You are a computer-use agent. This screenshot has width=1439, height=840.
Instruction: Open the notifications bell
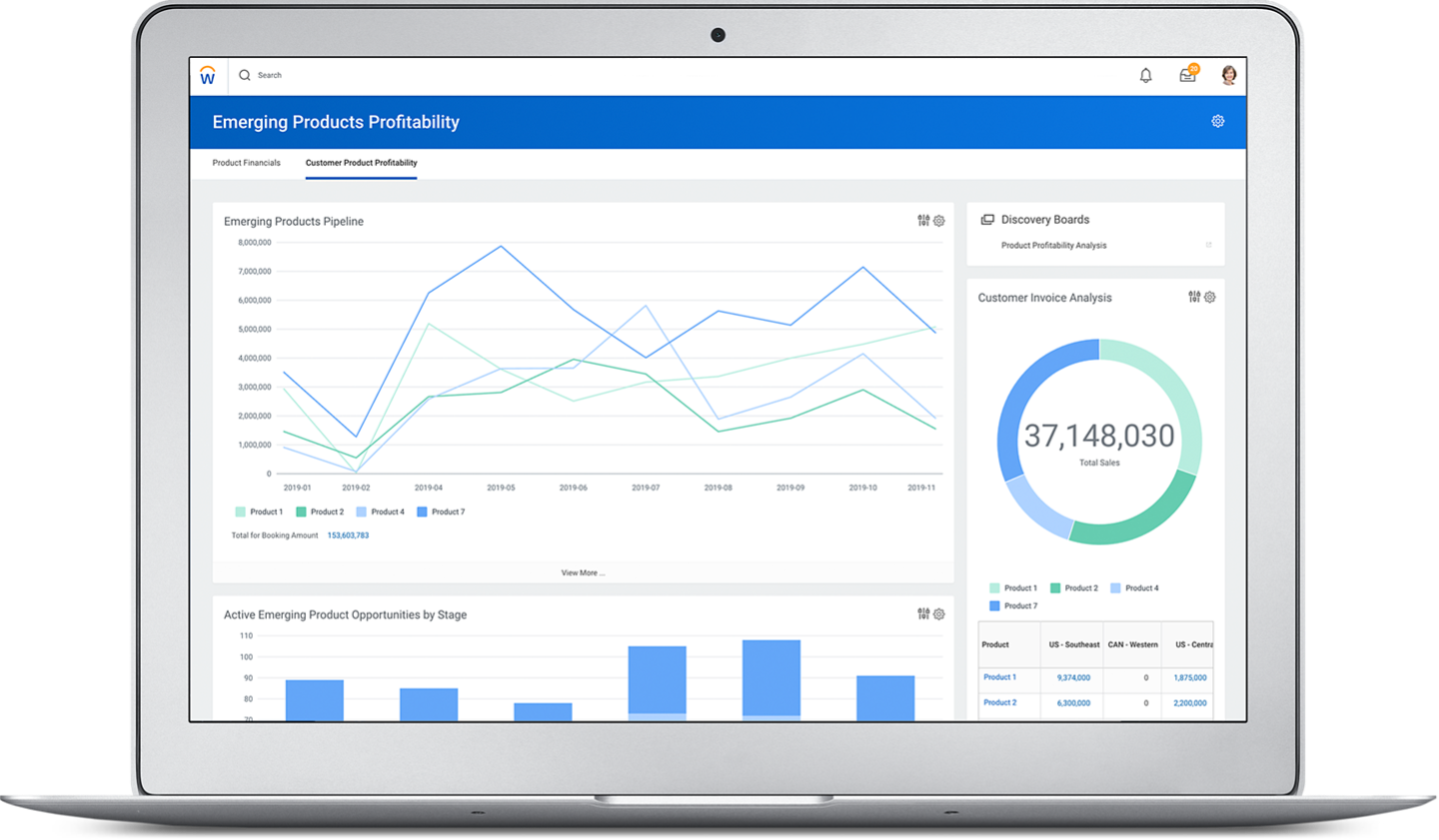click(1145, 75)
